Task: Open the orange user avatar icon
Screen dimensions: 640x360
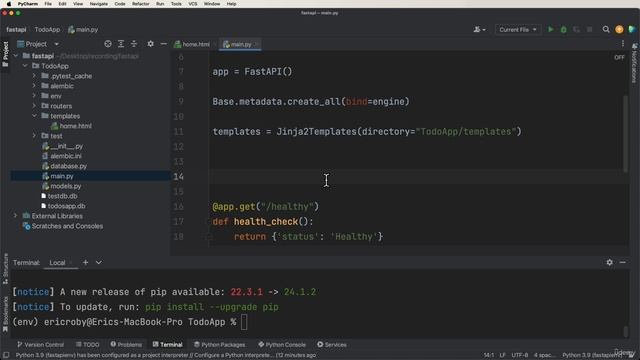Action: coord(619,29)
